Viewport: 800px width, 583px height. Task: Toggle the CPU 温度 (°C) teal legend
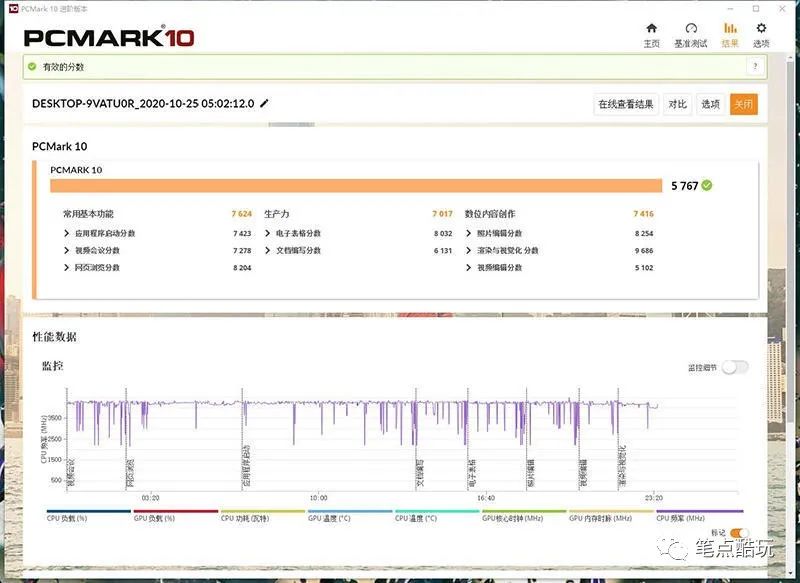437,515
